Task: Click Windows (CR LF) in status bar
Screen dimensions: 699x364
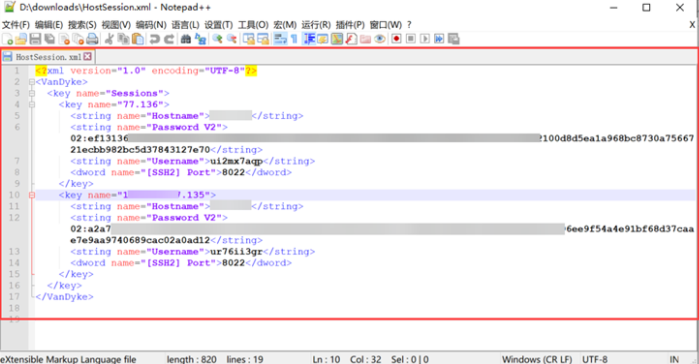Action: (x=537, y=359)
